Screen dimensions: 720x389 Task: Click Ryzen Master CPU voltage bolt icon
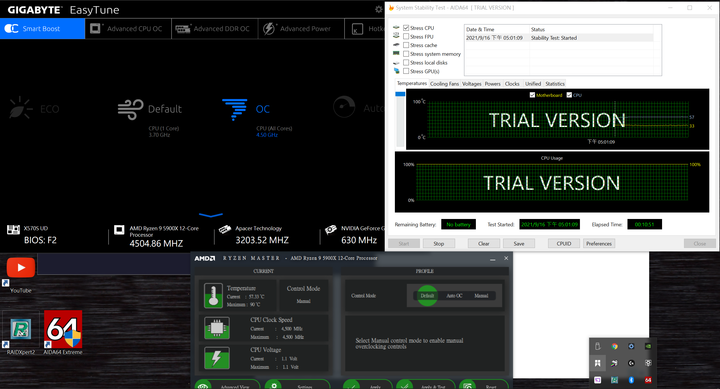click(x=217, y=358)
